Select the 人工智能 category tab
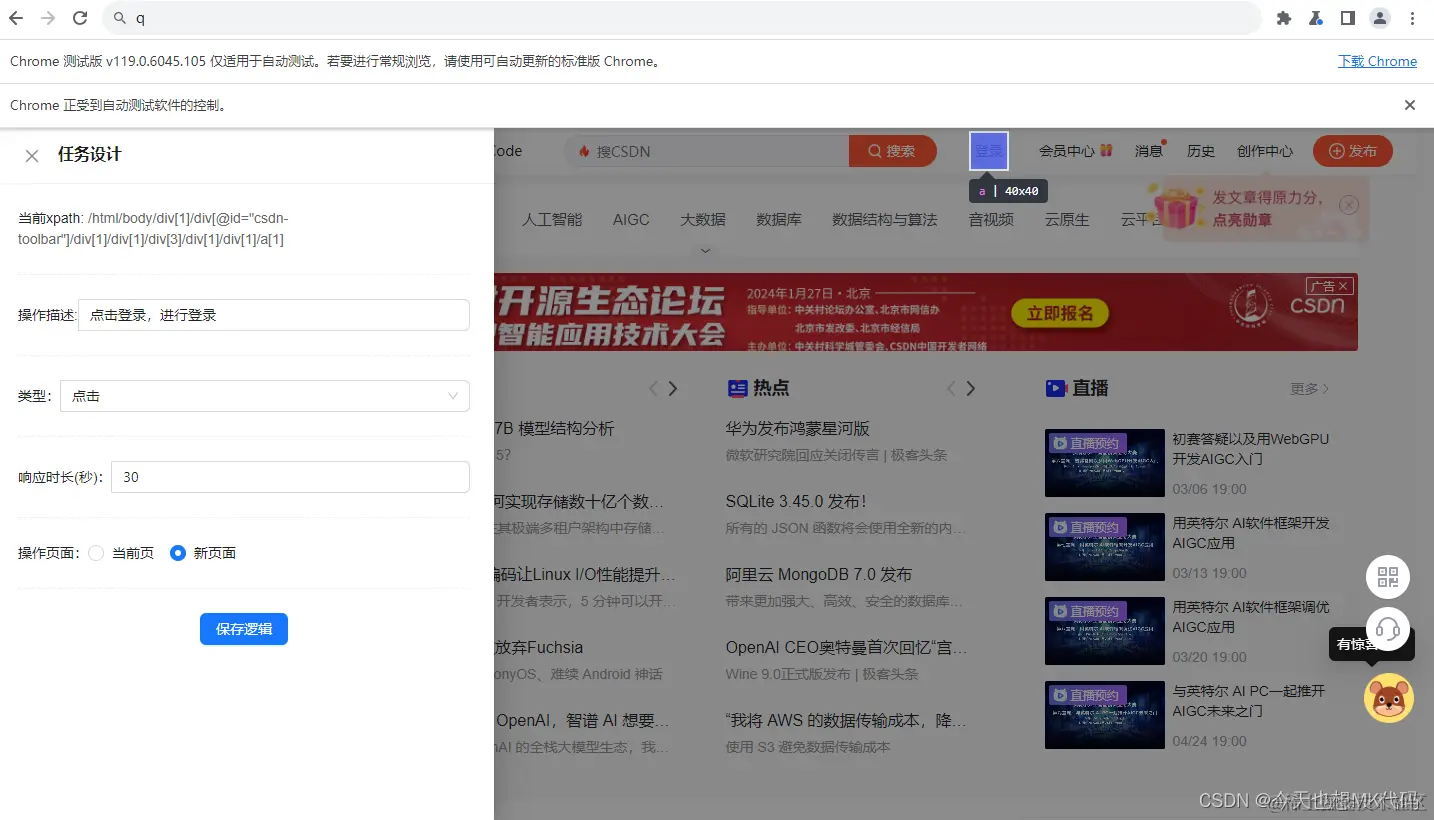This screenshot has width=1434, height=820. 552,219
